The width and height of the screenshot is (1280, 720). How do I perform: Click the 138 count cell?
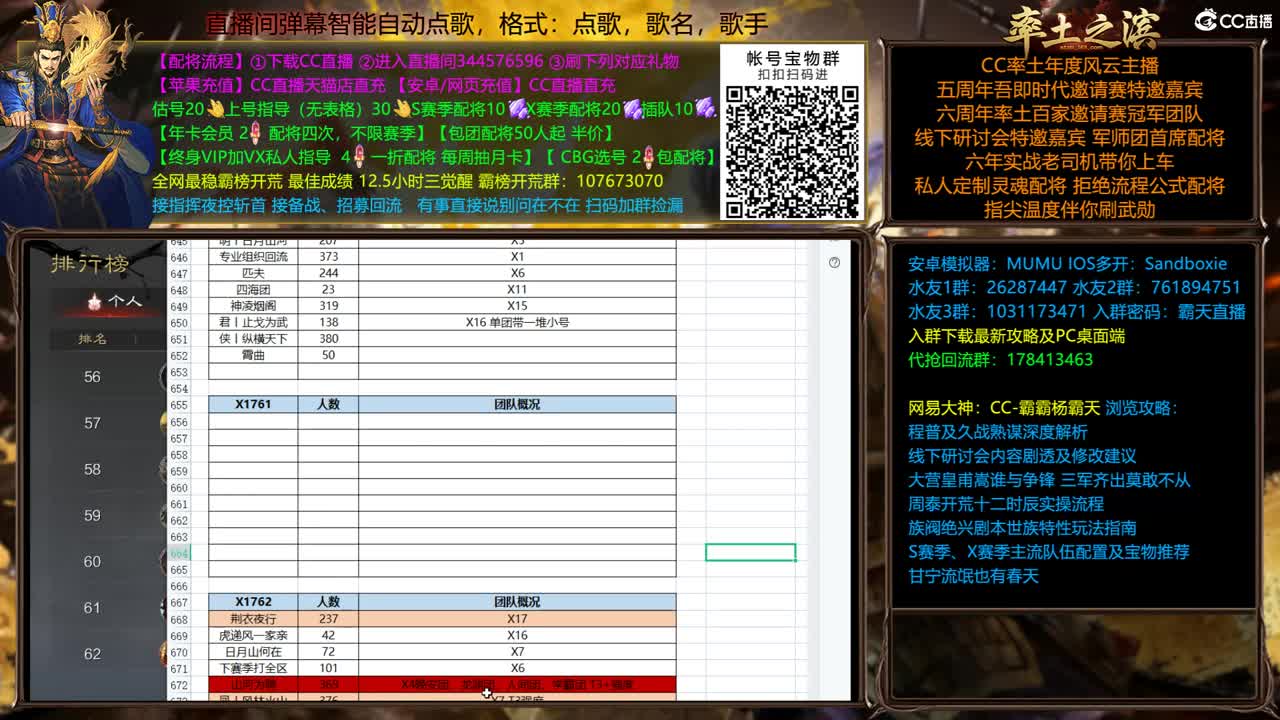point(328,323)
